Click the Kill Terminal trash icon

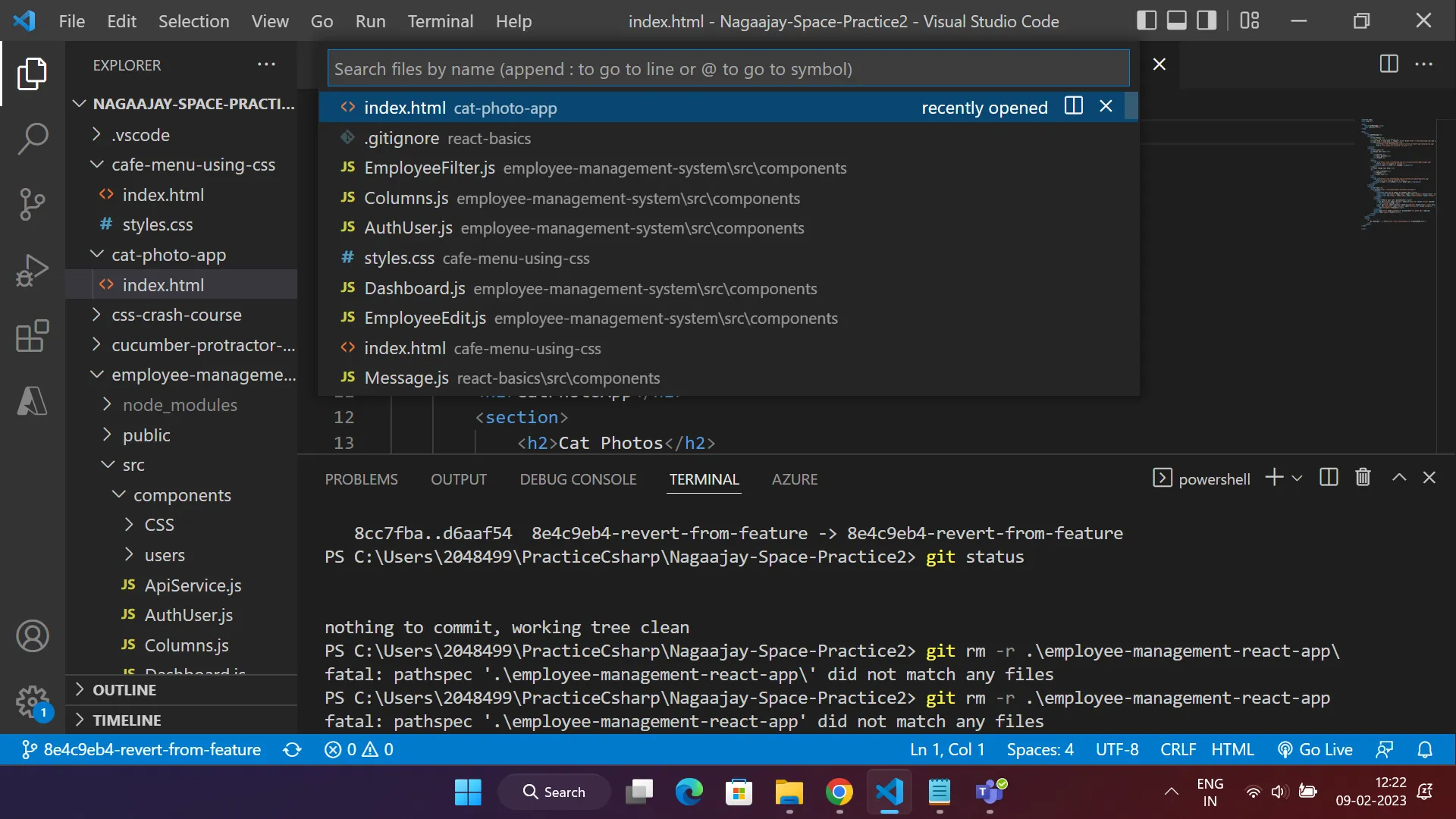point(1363,478)
